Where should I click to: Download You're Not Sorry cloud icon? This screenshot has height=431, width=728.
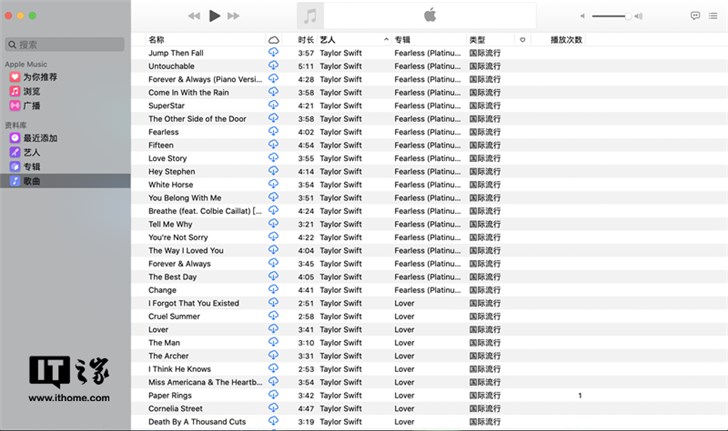tap(273, 236)
